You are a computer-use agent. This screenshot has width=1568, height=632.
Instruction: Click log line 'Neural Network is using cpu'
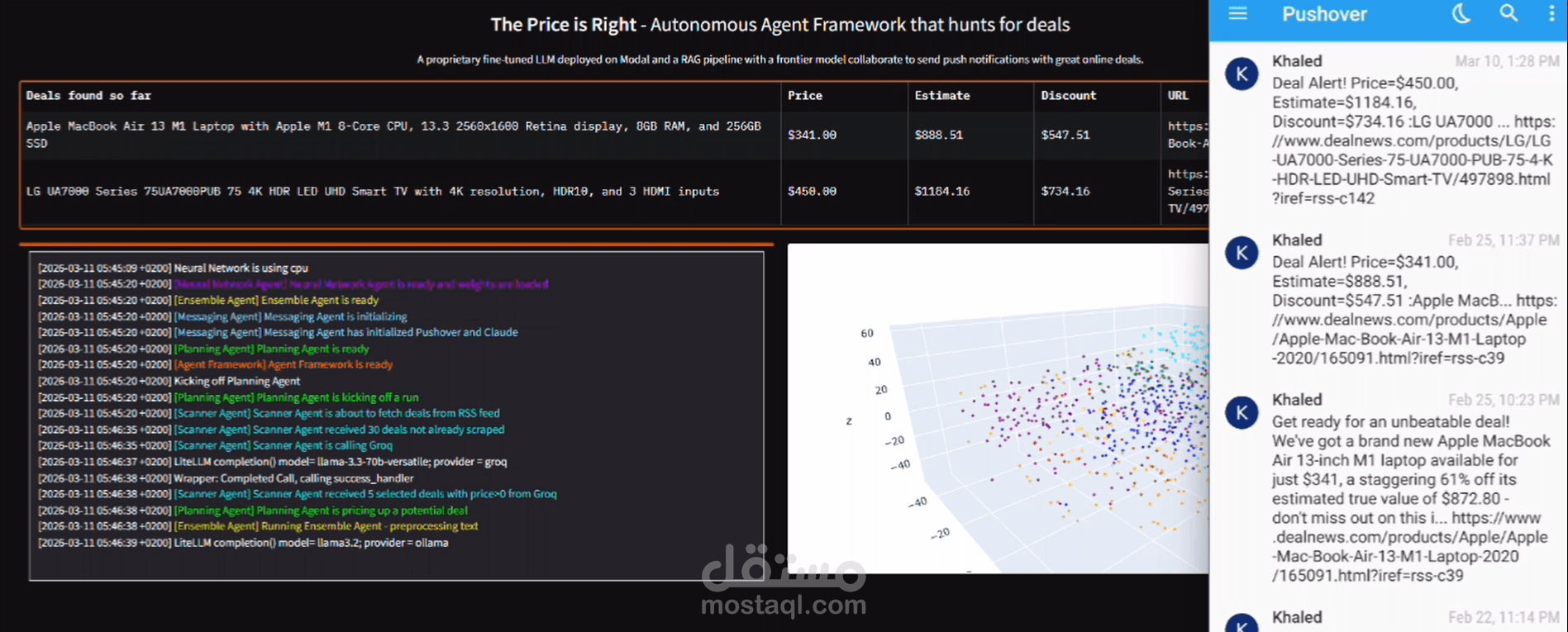[x=173, y=268]
